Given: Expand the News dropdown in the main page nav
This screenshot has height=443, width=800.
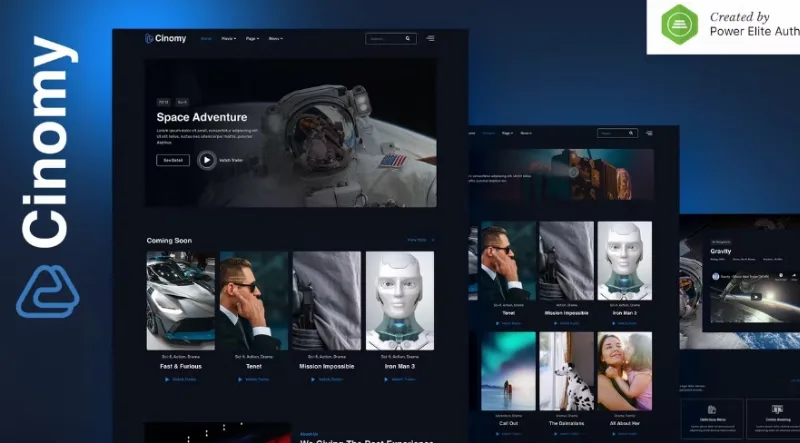Looking at the screenshot, I should pos(276,38).
